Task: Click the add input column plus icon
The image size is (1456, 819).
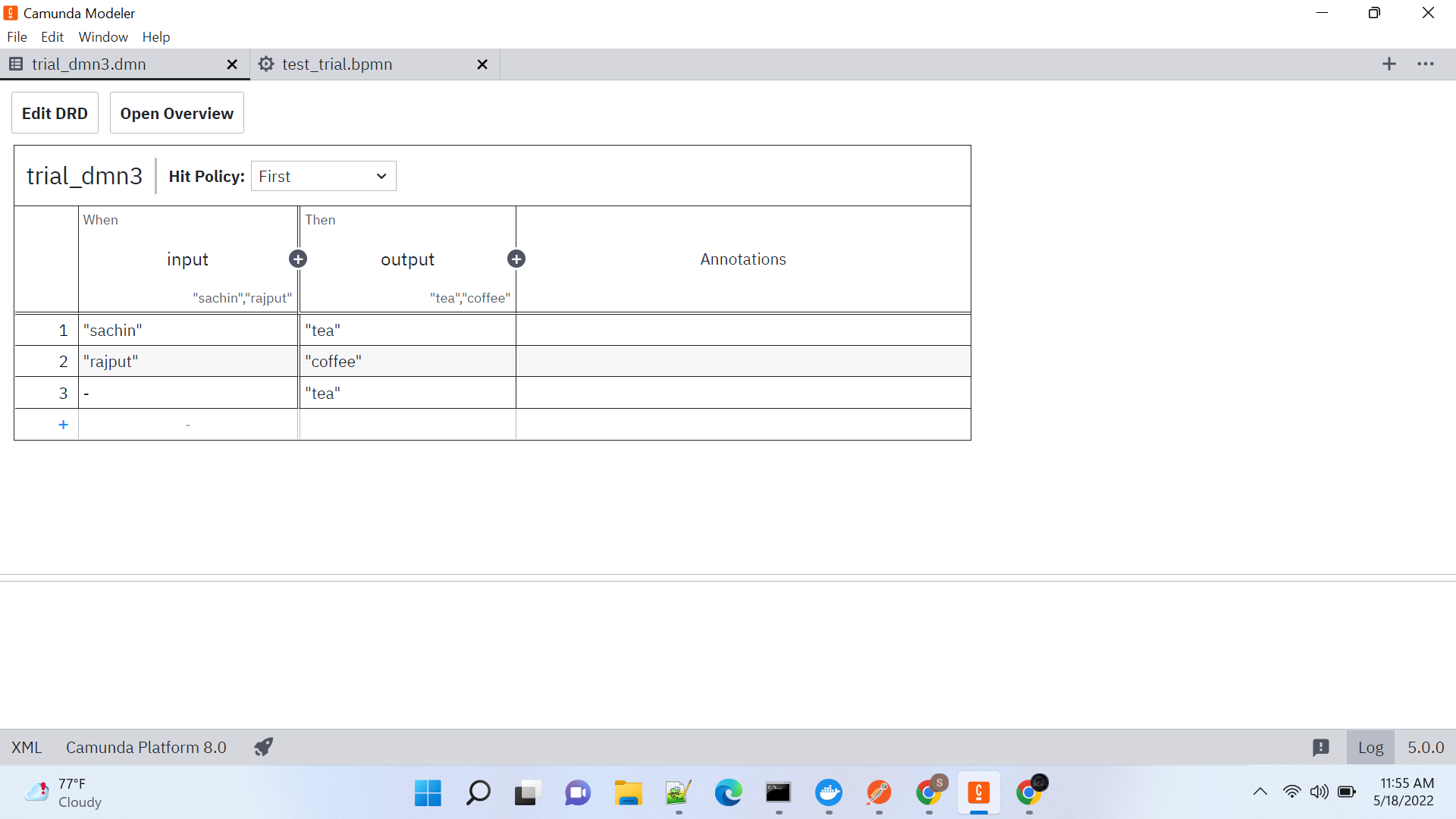Action: tap(298, 259)
